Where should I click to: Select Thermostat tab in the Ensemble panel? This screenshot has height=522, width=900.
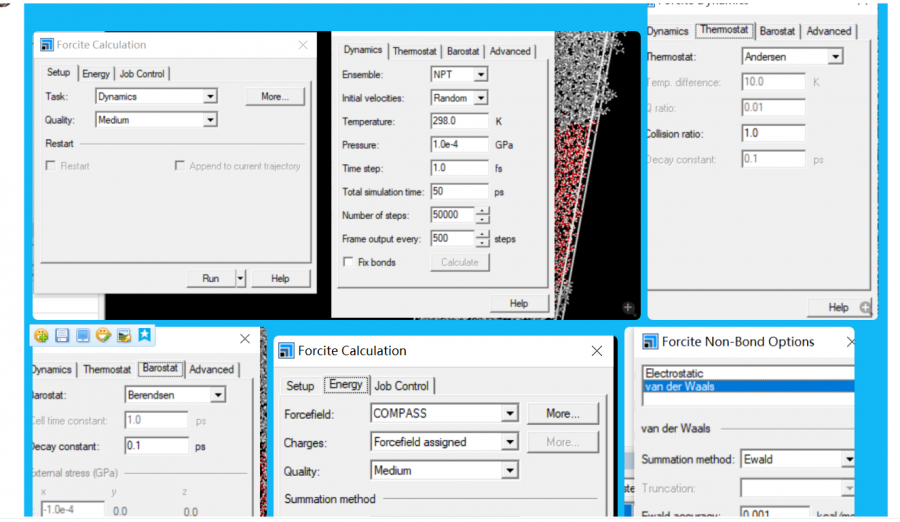(414, 51)
